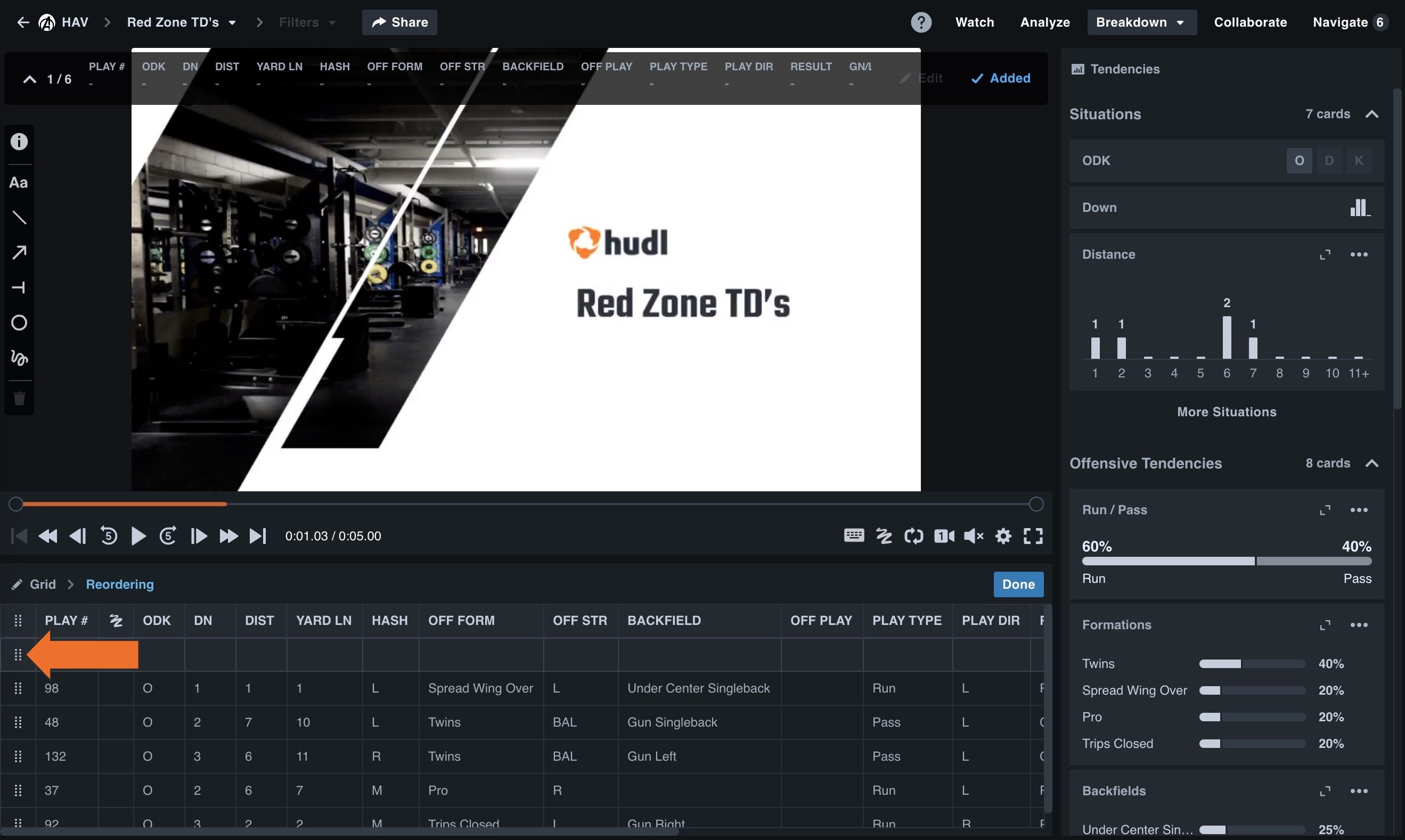Open the Breakdown dropdown

point(1142,22)
